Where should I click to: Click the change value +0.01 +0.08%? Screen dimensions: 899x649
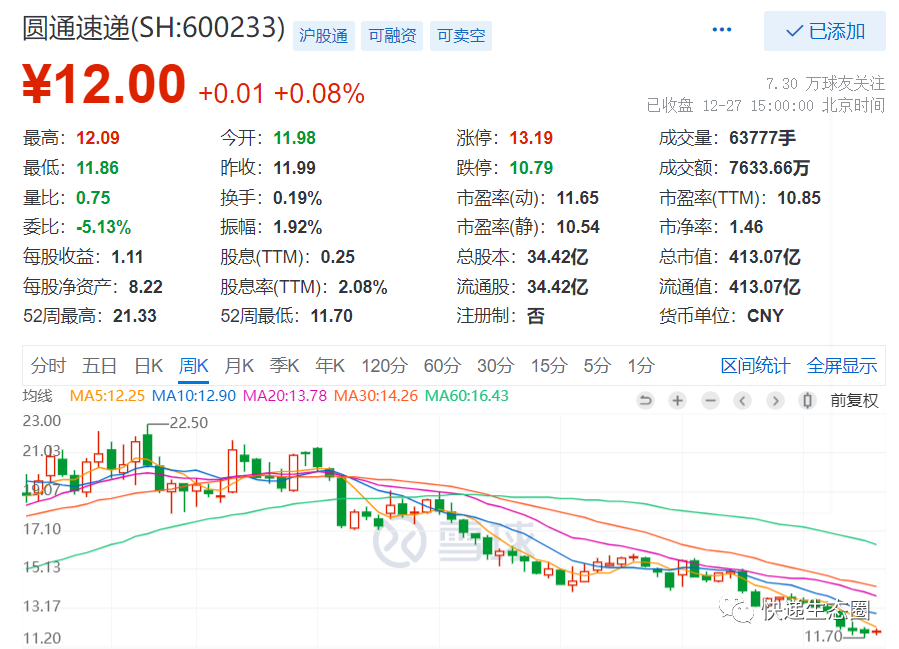coord(281,93)
